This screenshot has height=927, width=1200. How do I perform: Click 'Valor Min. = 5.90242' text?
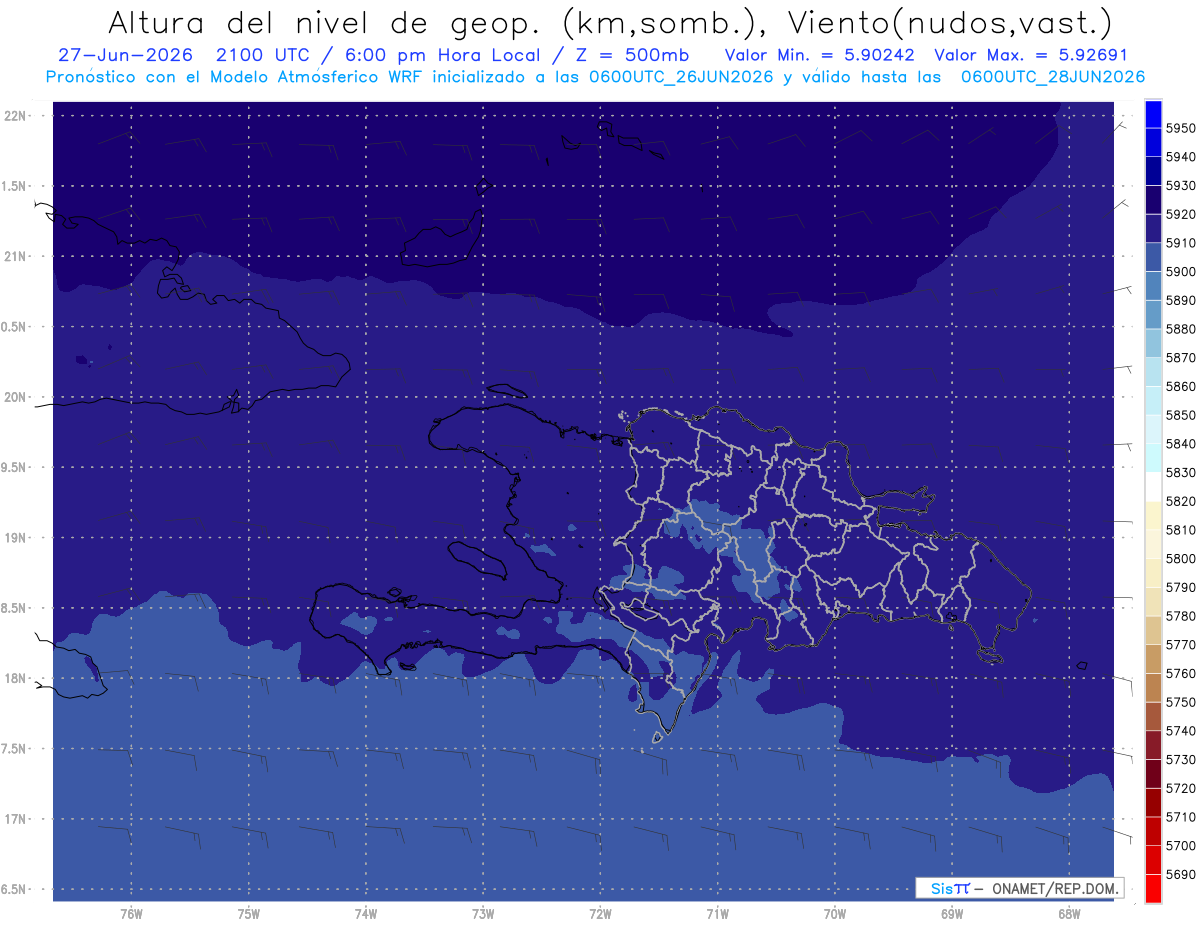819,55
